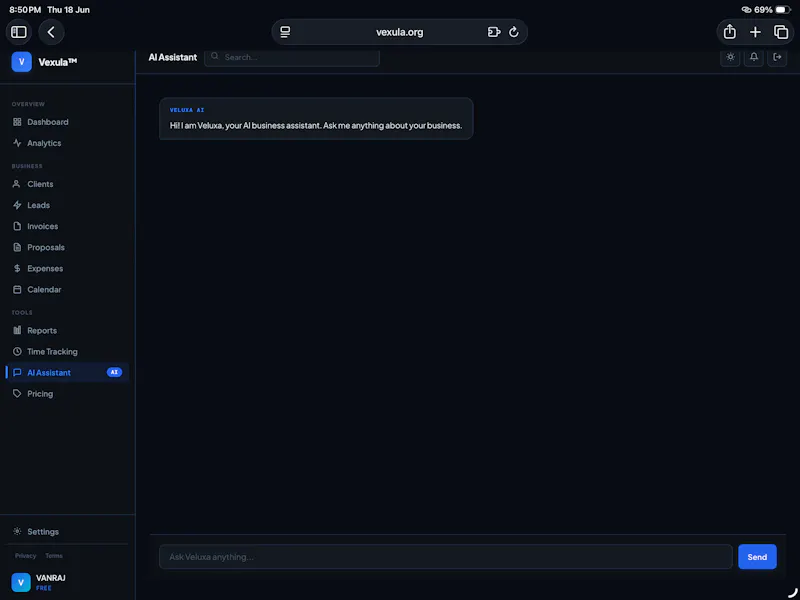Image resolution: width=800 pixels, height=600 pixels.
Task: Click the Ask Veluxa anything input
Action: (446, 557)
